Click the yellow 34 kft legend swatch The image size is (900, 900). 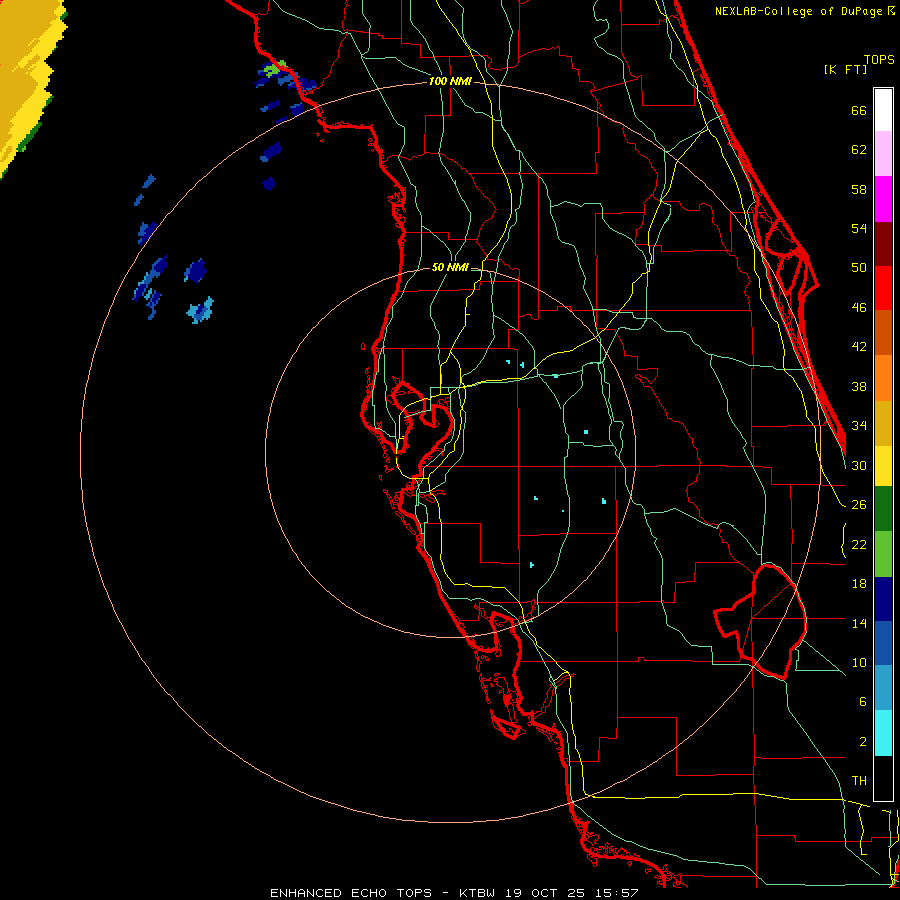[x=883, y=465]
